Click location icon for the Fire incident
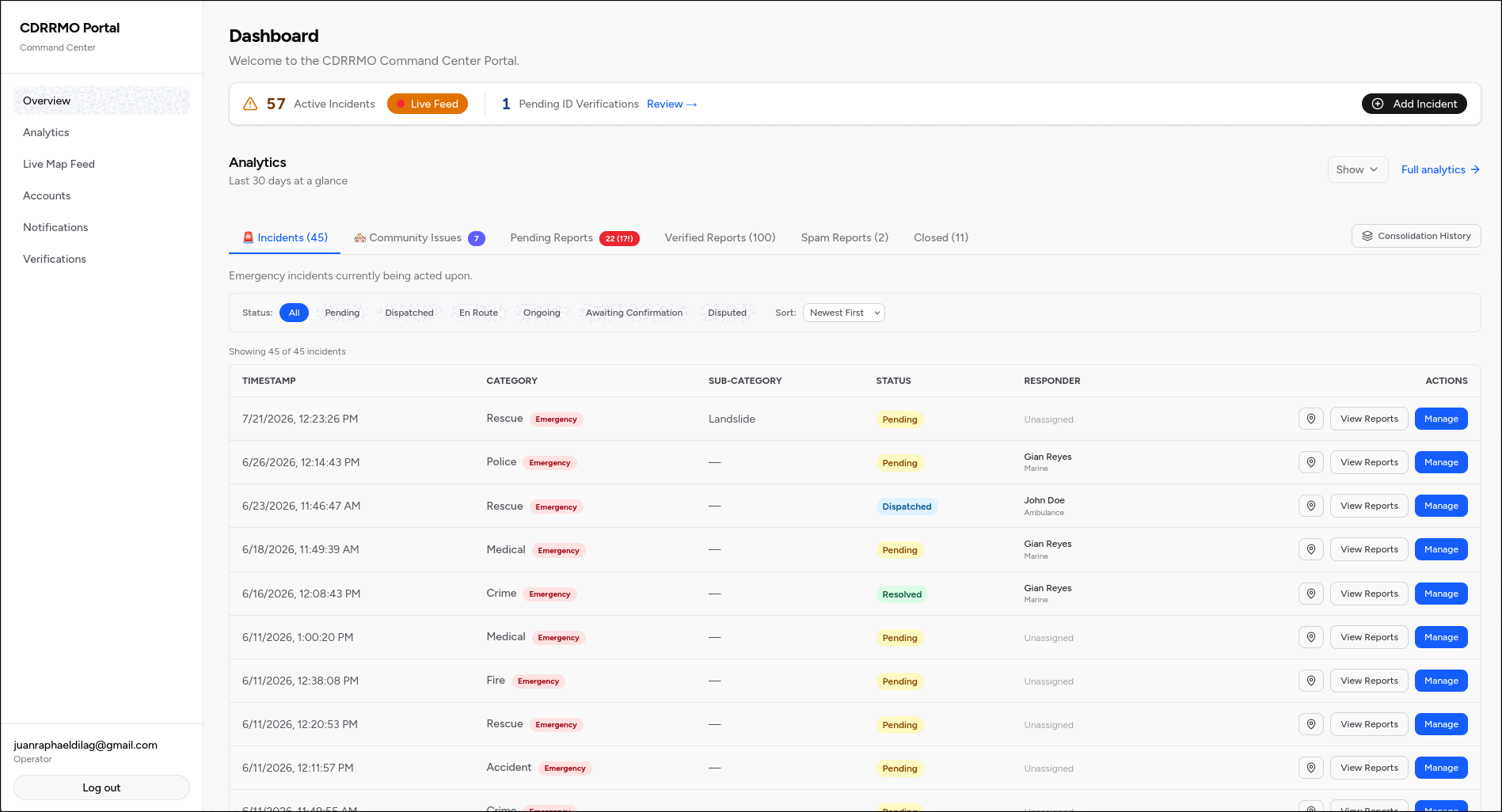 tap(1310, 681)
